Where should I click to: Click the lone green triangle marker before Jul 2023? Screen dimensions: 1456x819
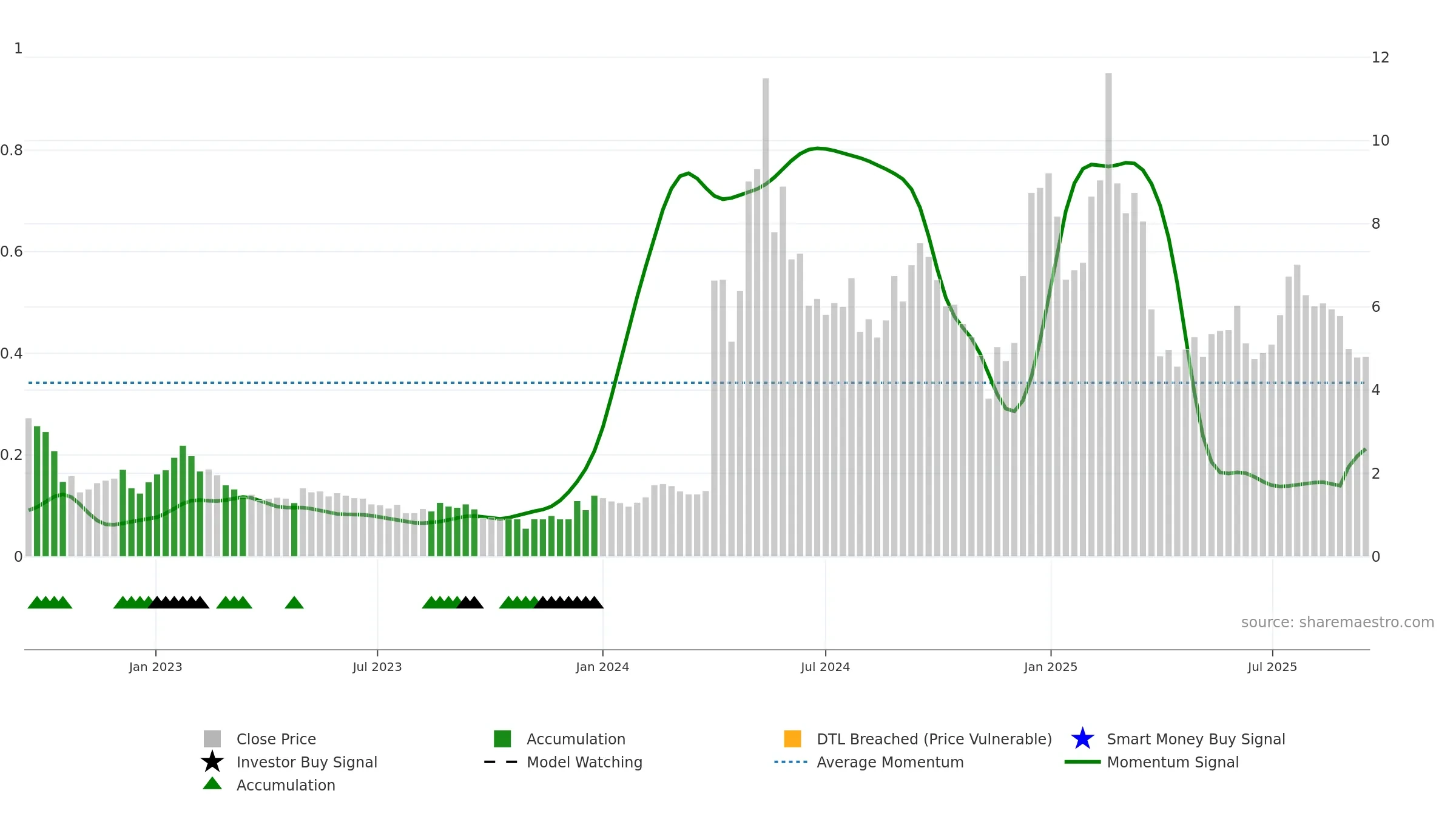294,602
